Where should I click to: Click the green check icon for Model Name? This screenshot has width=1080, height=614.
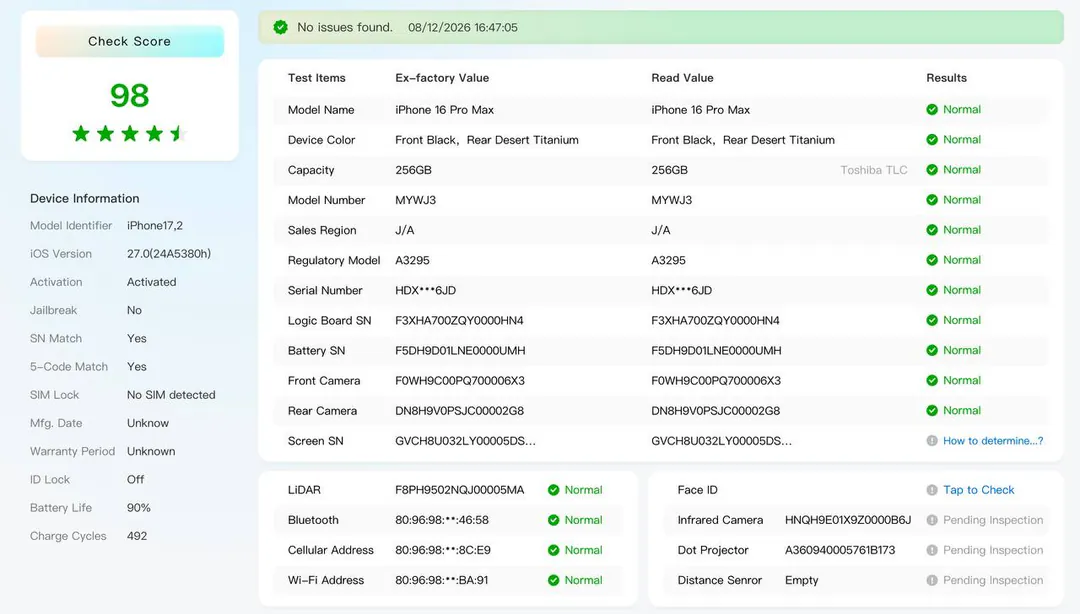[x=932, y=110]
